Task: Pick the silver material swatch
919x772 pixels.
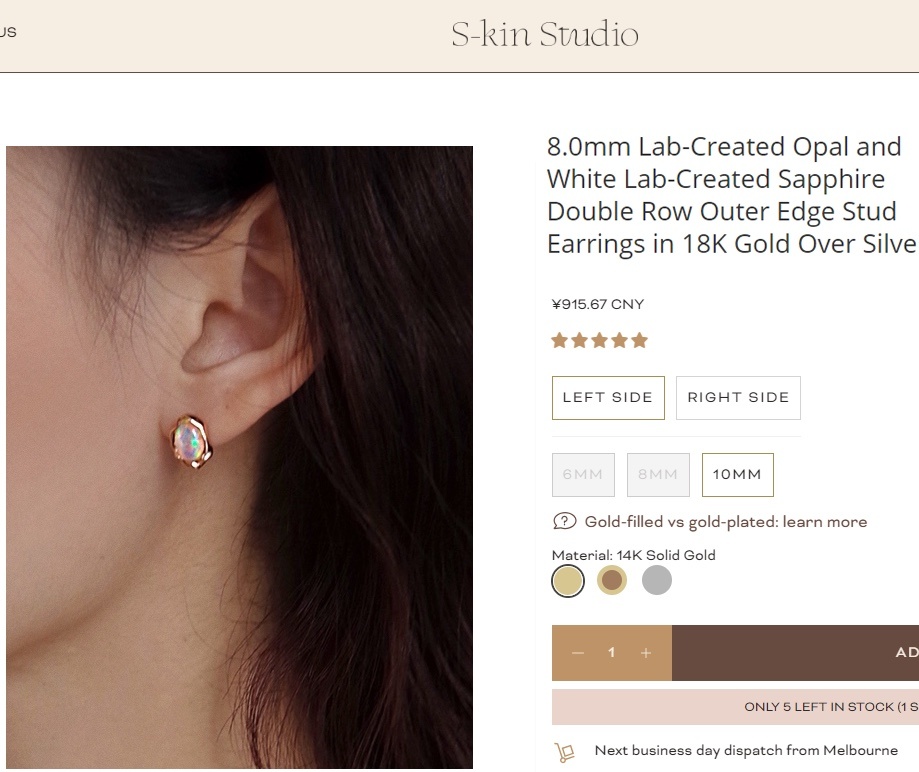Action: coord(656,580)
